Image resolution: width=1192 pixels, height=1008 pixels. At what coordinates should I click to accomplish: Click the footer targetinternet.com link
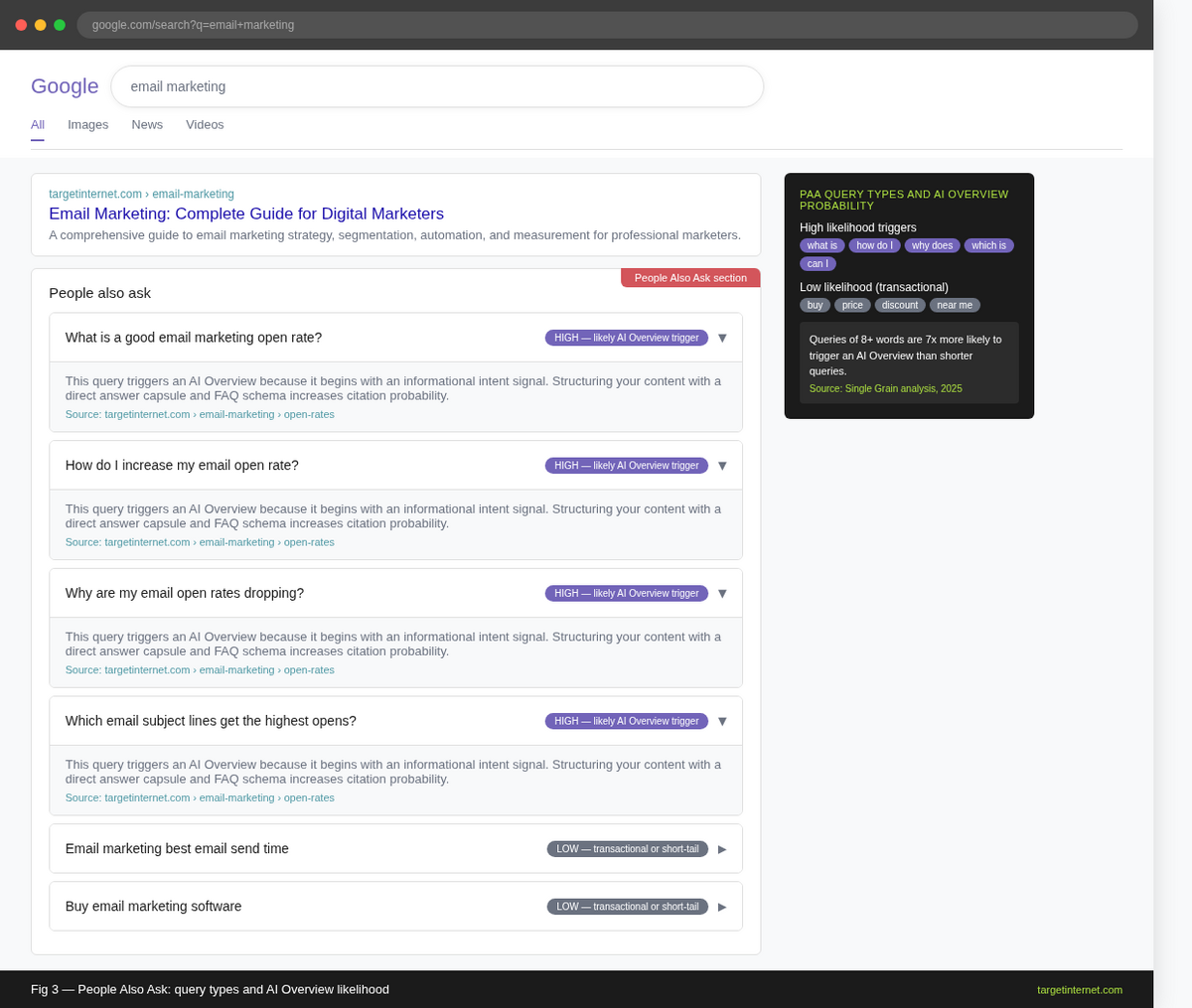coord(1079,989)
